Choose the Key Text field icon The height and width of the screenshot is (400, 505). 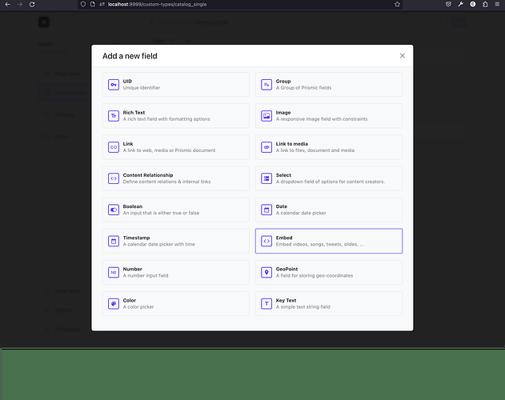(x=266, y=304)
